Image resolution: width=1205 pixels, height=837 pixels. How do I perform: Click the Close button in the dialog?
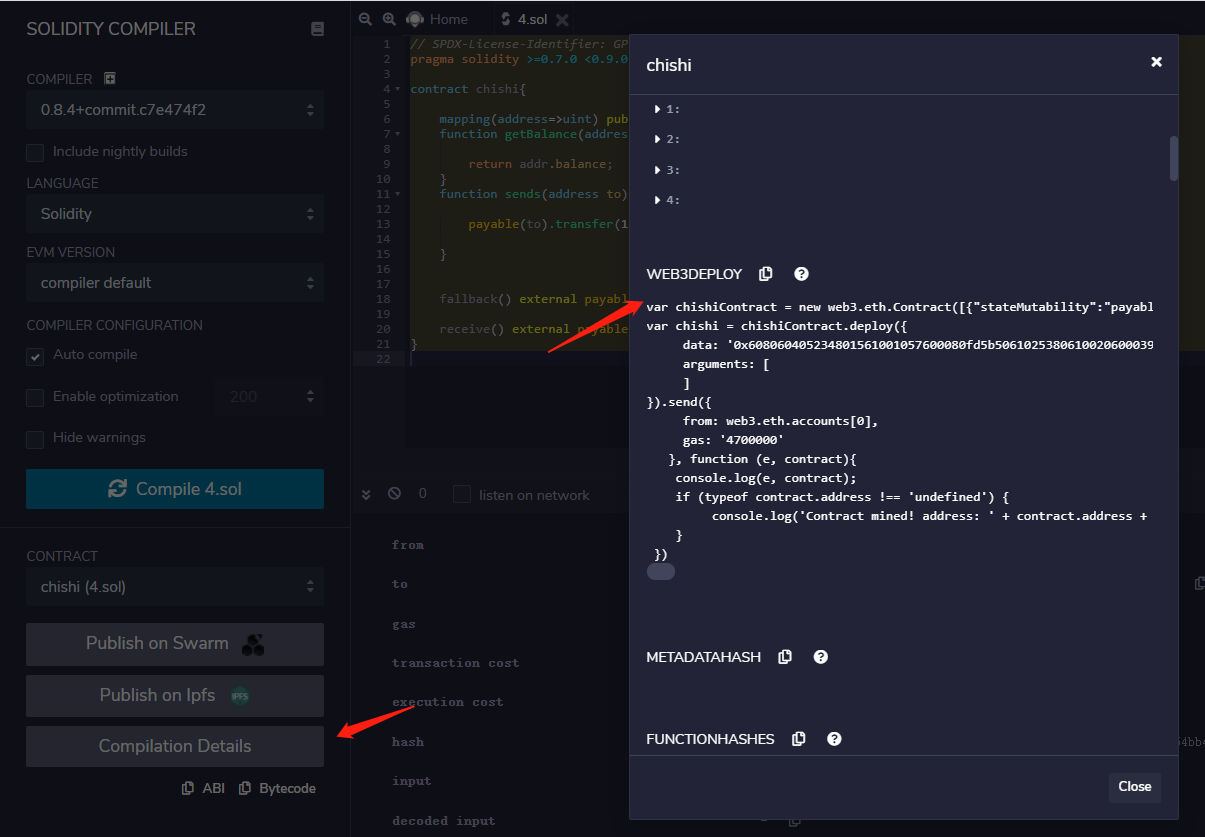(x=1134, y=787)
